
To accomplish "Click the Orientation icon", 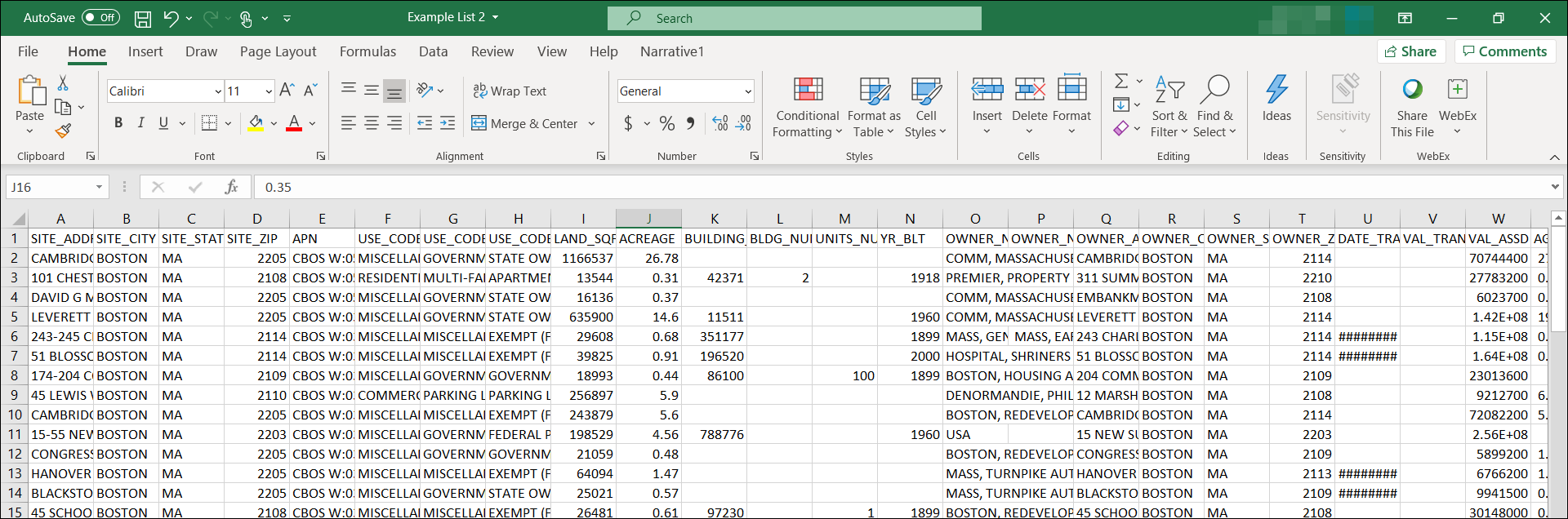I will 425,90.
